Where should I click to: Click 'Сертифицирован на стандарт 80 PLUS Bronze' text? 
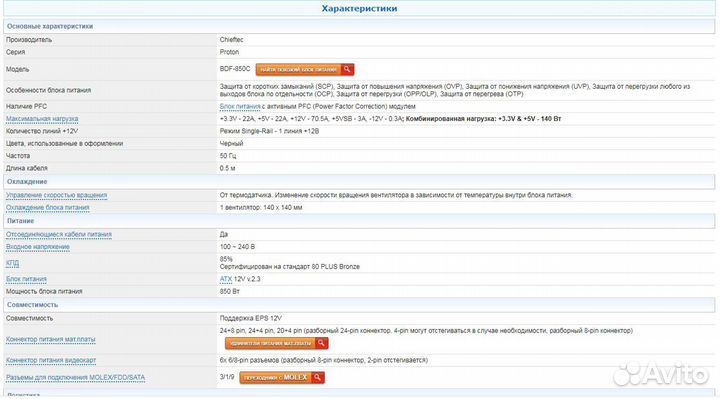click(x=290, y=267)
